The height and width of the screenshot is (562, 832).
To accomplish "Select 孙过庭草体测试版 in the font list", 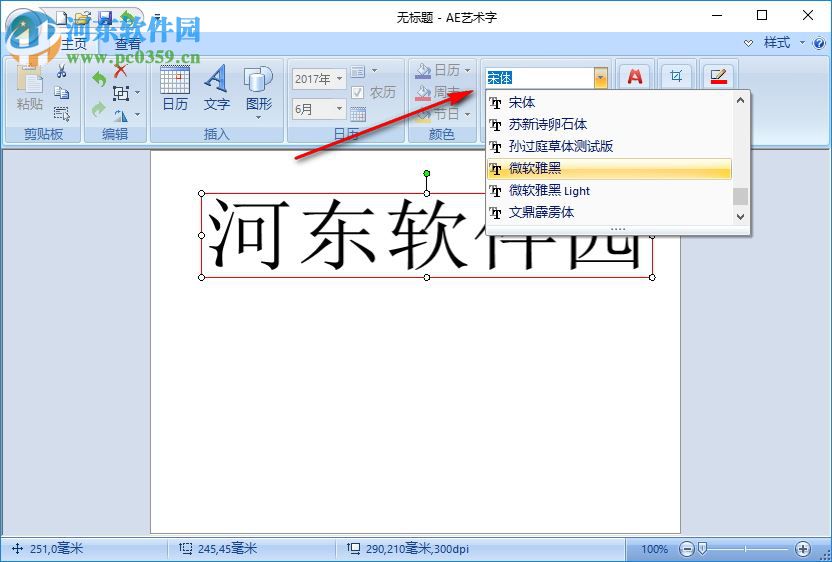I will point(609,146).
